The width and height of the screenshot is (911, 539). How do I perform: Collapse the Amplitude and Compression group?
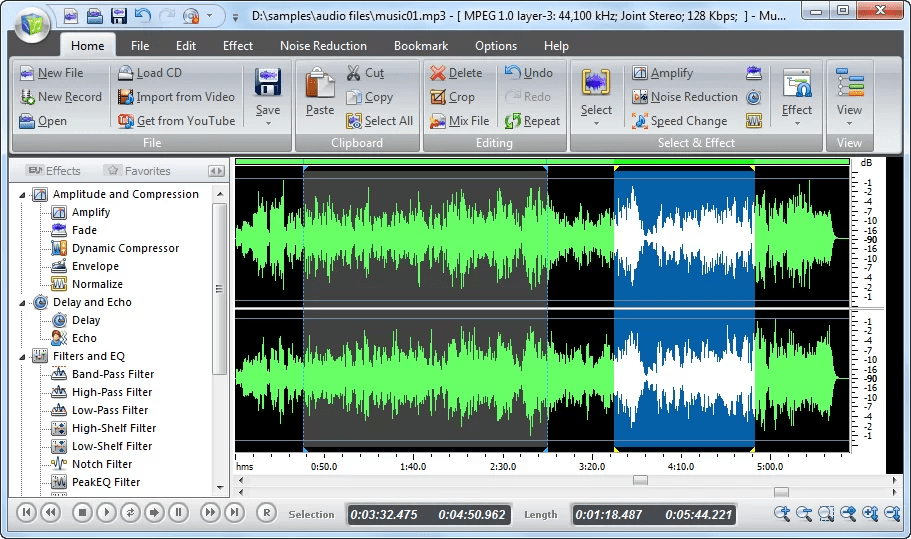click(x=22, y=195)
